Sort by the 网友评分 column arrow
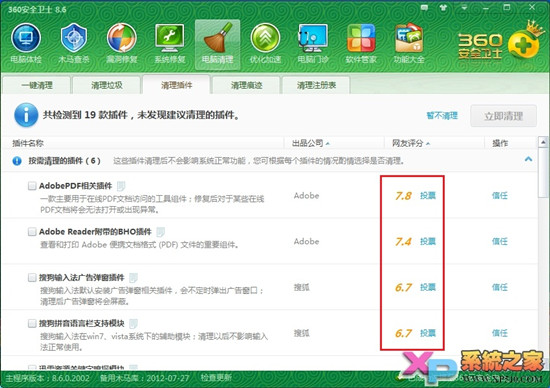This screenshot has height=388, width=550. 428,143
